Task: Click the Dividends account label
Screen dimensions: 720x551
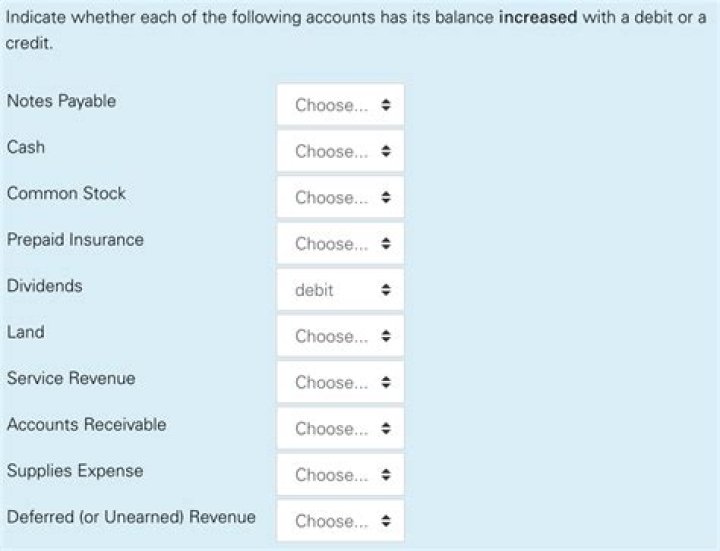Action: point(44,285)
